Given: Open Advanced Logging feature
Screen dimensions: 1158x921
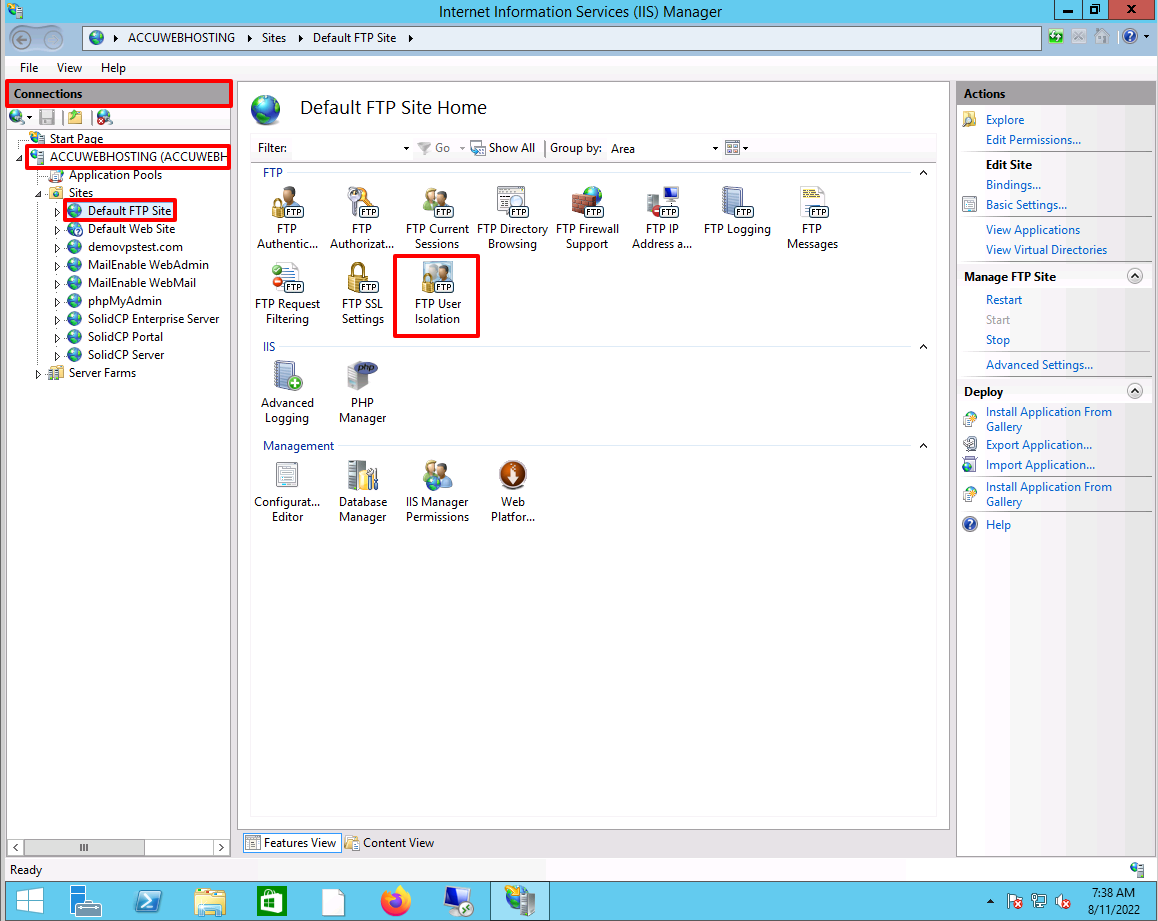Looking at the screenshot, I should tap(287, 393).
